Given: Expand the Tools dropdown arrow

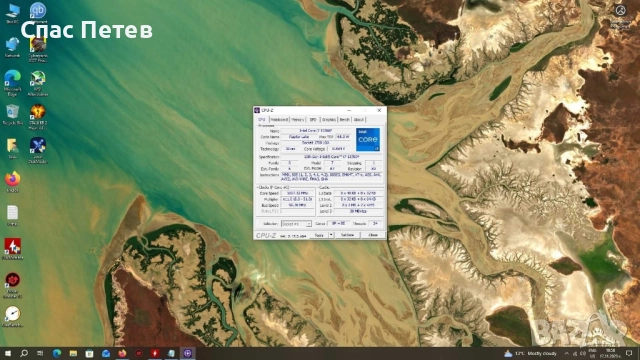Looking at the screenshot, I should [x=331, y=235].
